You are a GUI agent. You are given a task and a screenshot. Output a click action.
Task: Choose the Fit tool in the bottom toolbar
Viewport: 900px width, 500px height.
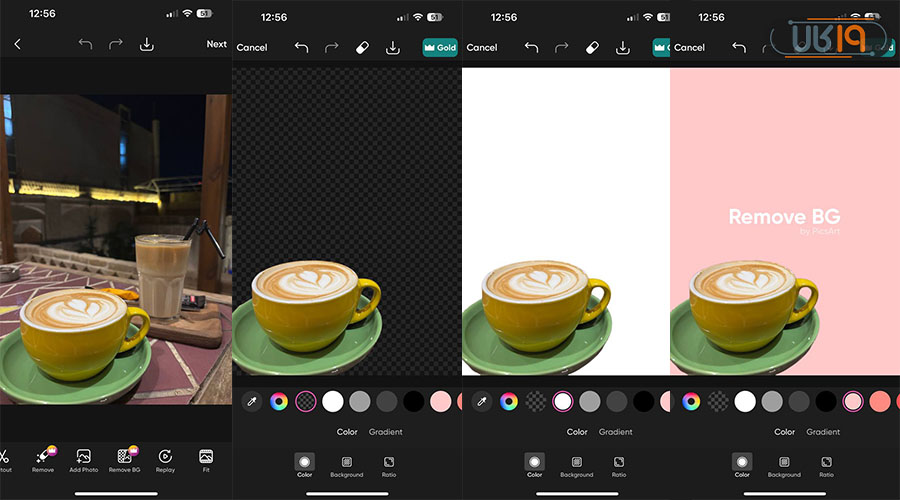[x=206, y=457]
